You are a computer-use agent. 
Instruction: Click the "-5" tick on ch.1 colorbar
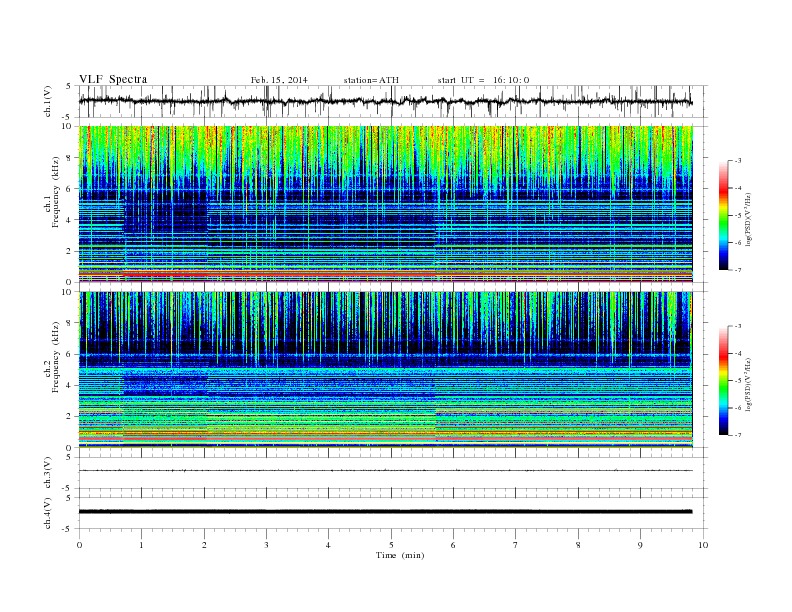coord(738,216)
